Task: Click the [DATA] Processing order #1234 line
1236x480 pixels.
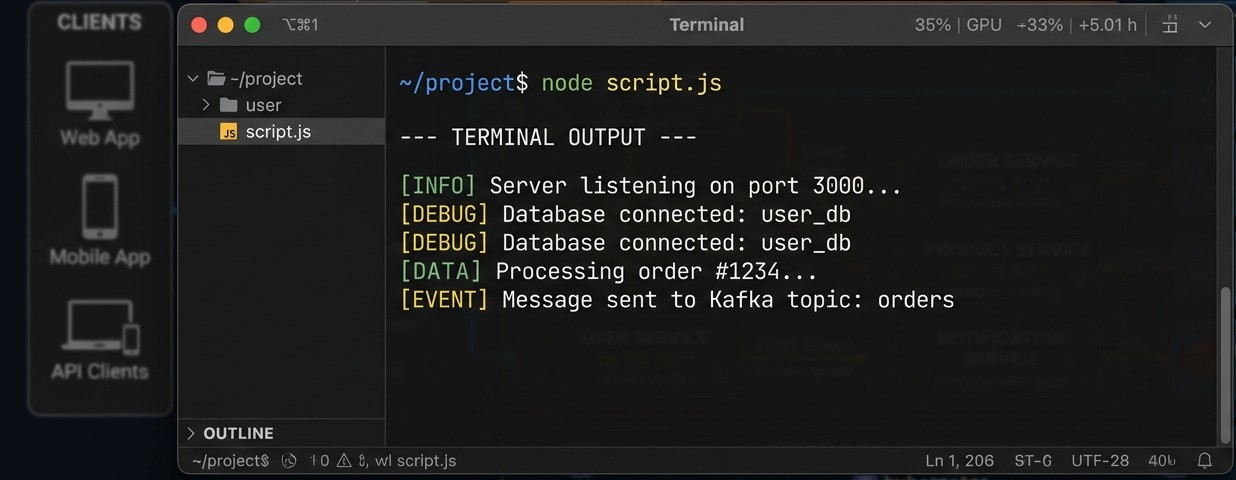Action: (x=609, y=271)
